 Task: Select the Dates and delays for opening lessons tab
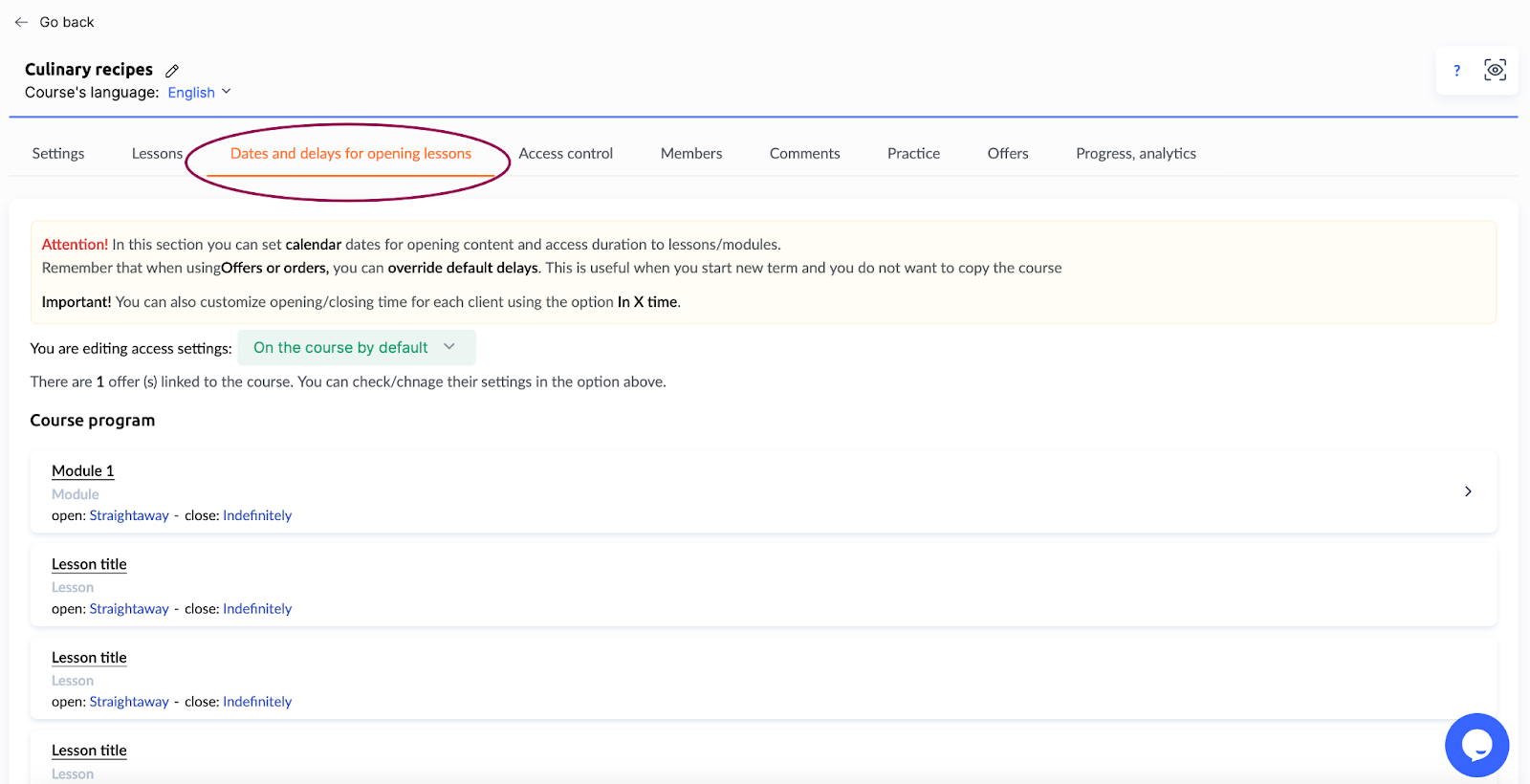pyautogui.click(x=351, y=154)
